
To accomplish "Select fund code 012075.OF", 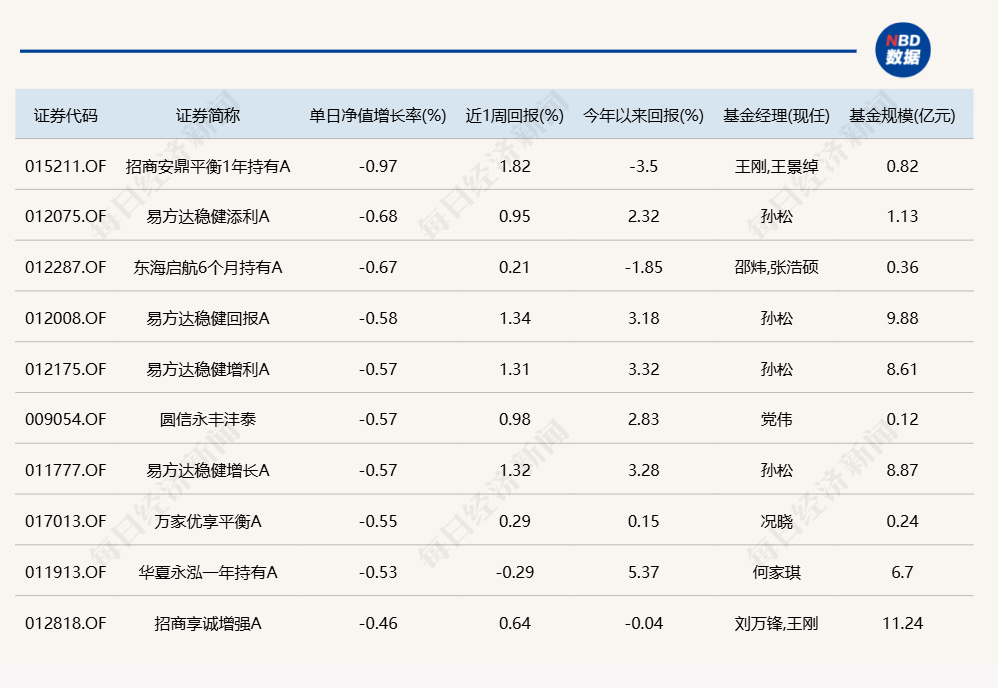I will pos(66,216).
